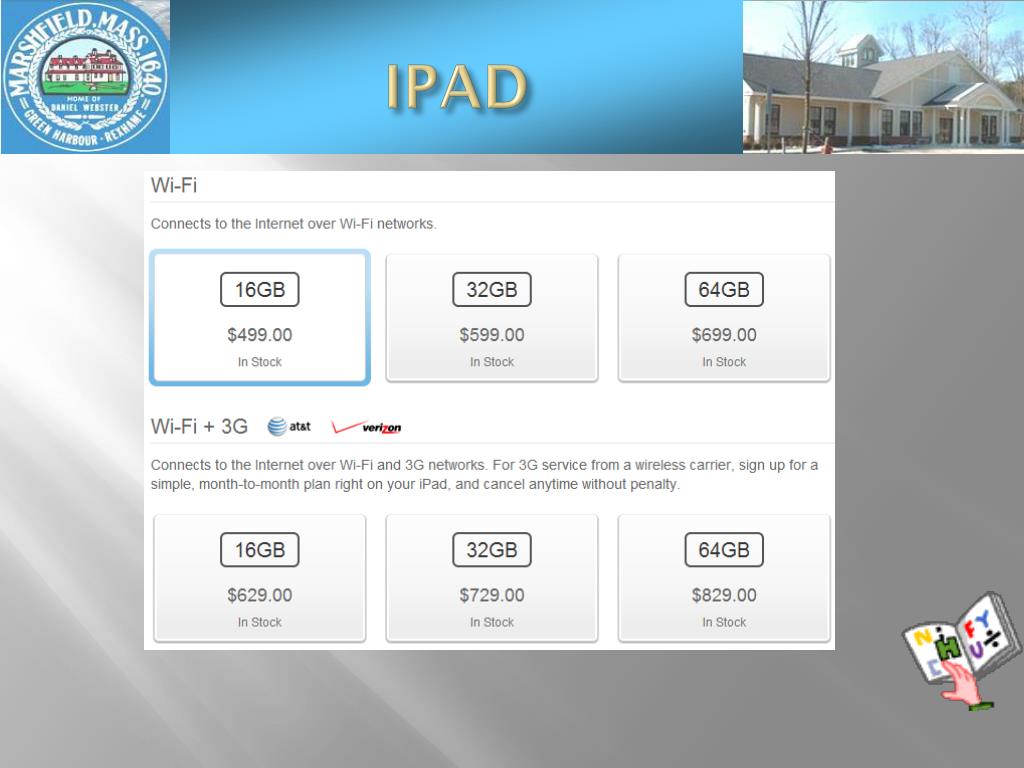Image resolution: width=1024 pixels, height=768 pixels.
Task: Click 'In Stock' under the $729.00 price
Action: pos(492,622)
